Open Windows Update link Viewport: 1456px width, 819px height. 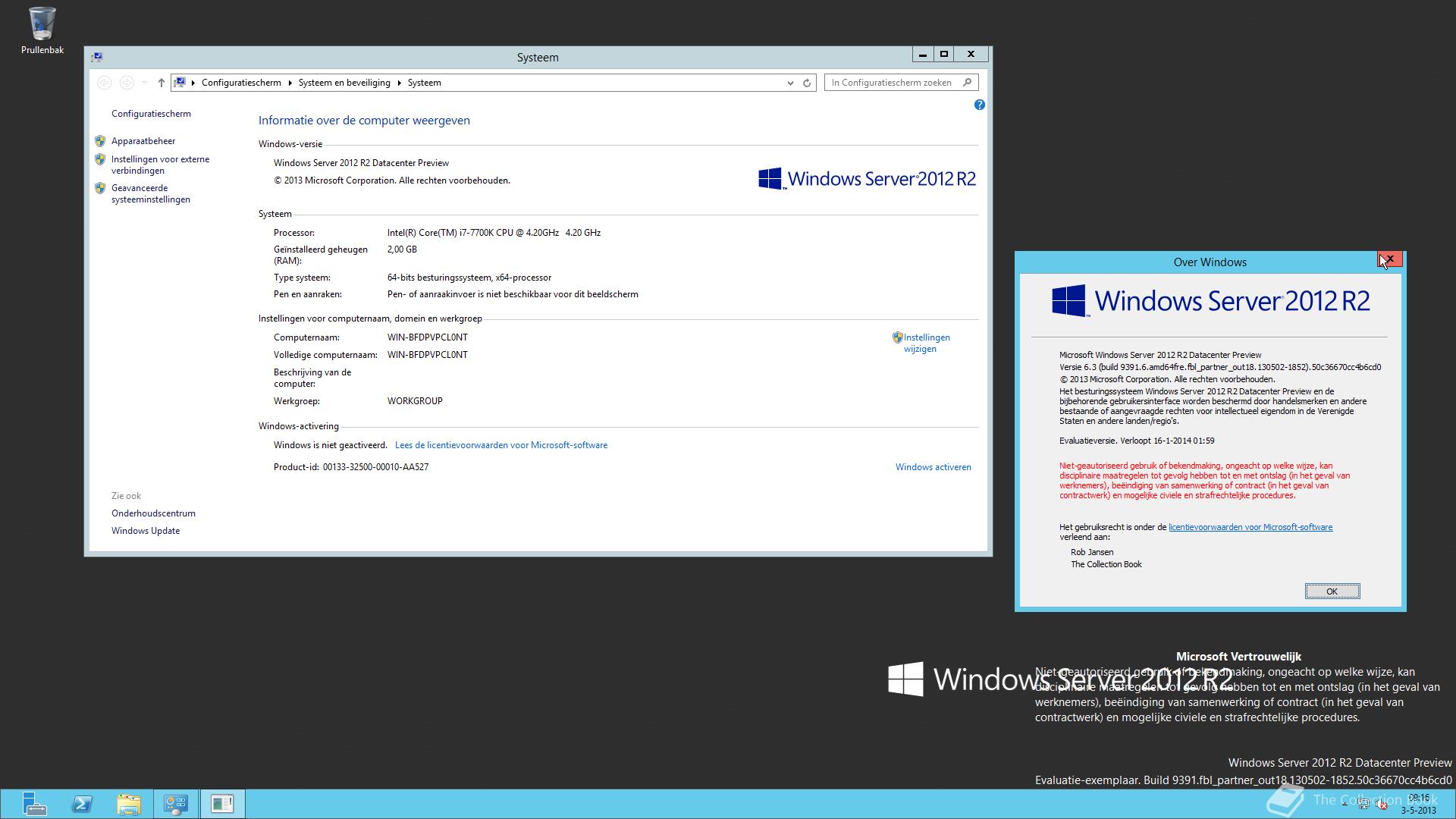tap(146, 531)
